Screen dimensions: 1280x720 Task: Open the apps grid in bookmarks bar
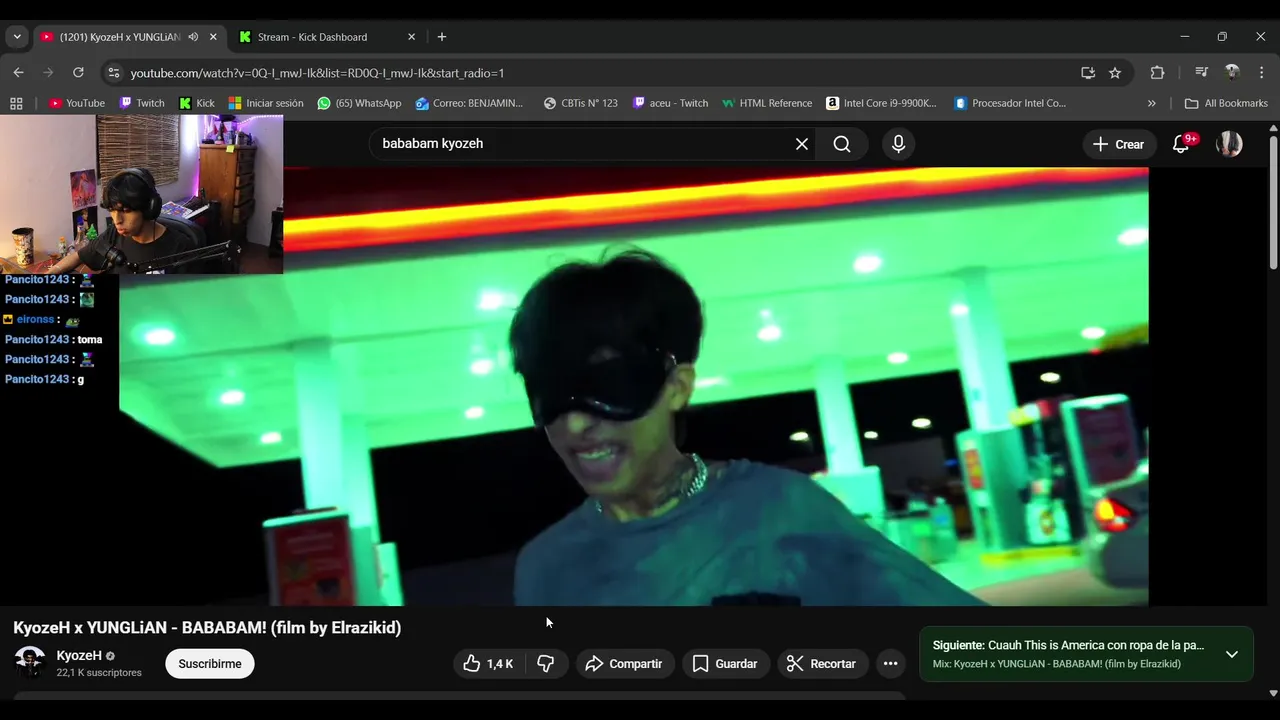tap(16, 103)
